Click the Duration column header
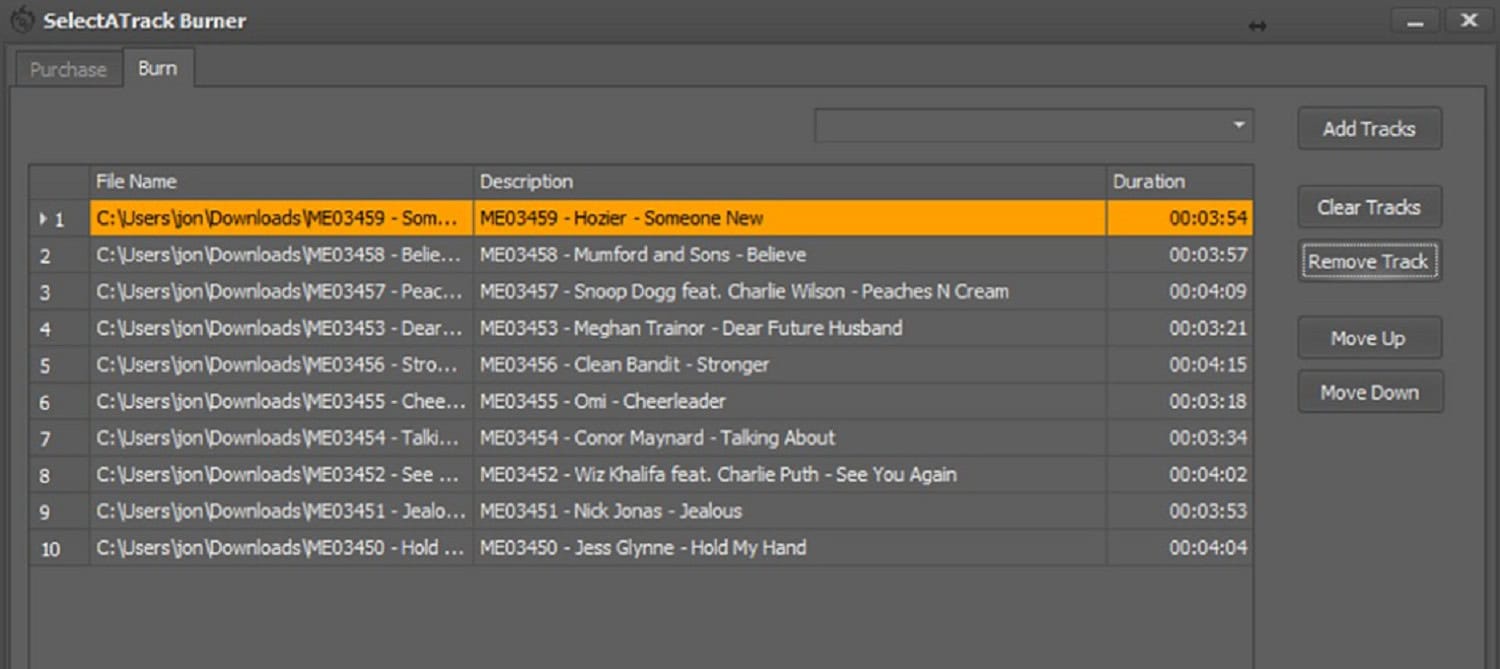 (1179, 181)
